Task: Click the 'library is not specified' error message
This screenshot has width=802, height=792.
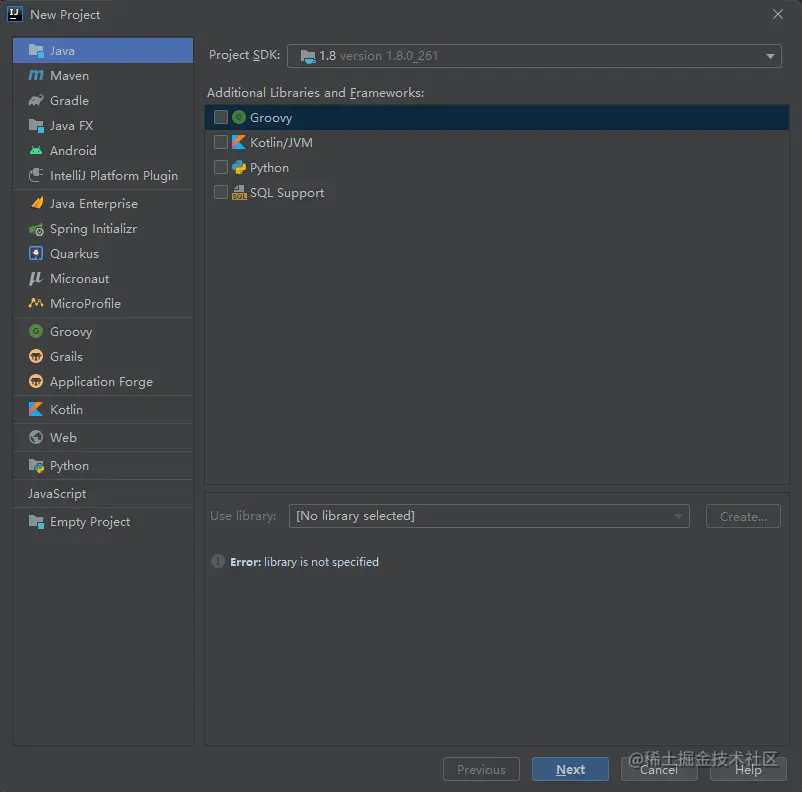Action: (x=321, y=562)
